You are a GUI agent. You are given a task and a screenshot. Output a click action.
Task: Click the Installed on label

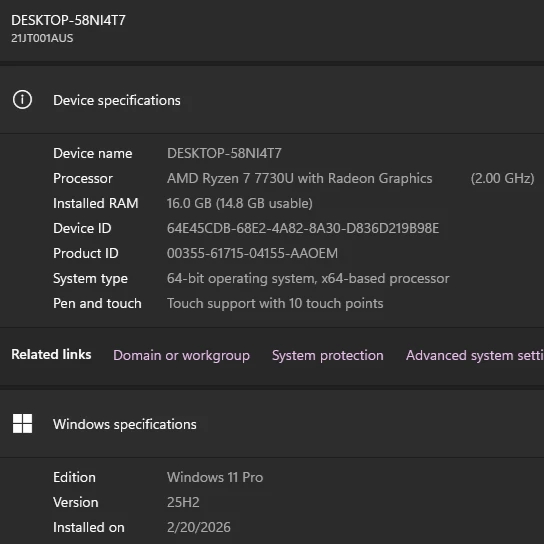88,527
